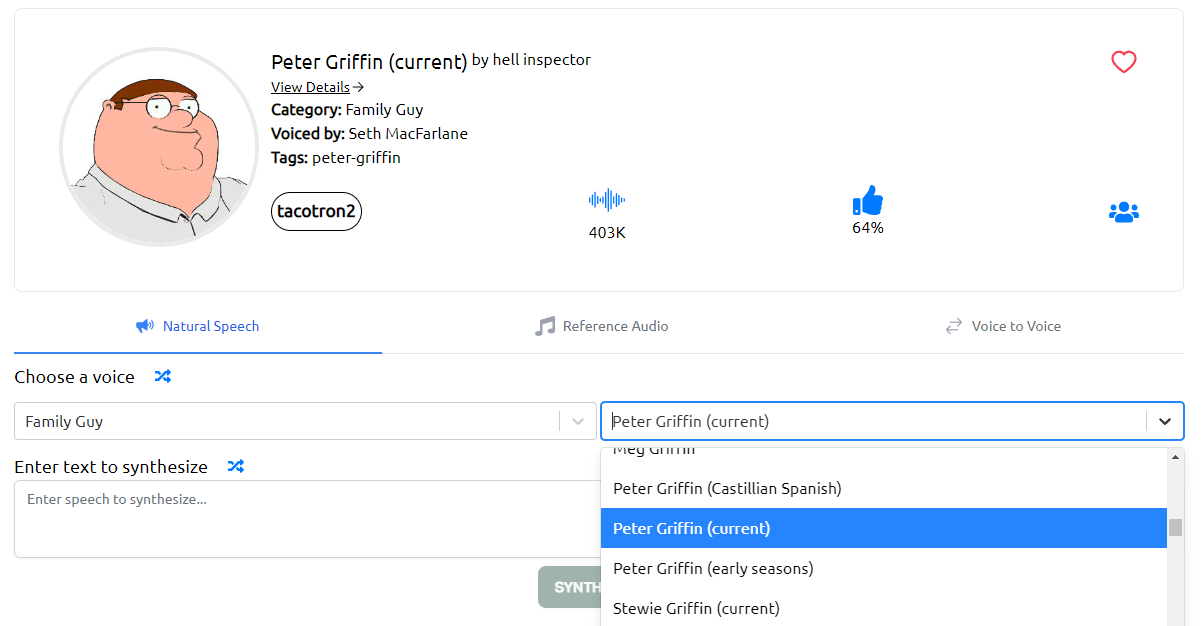Click the group users icon
Image resolution: width=1203 pixels, height=626 pixels.
click(x=1124, y=212)
